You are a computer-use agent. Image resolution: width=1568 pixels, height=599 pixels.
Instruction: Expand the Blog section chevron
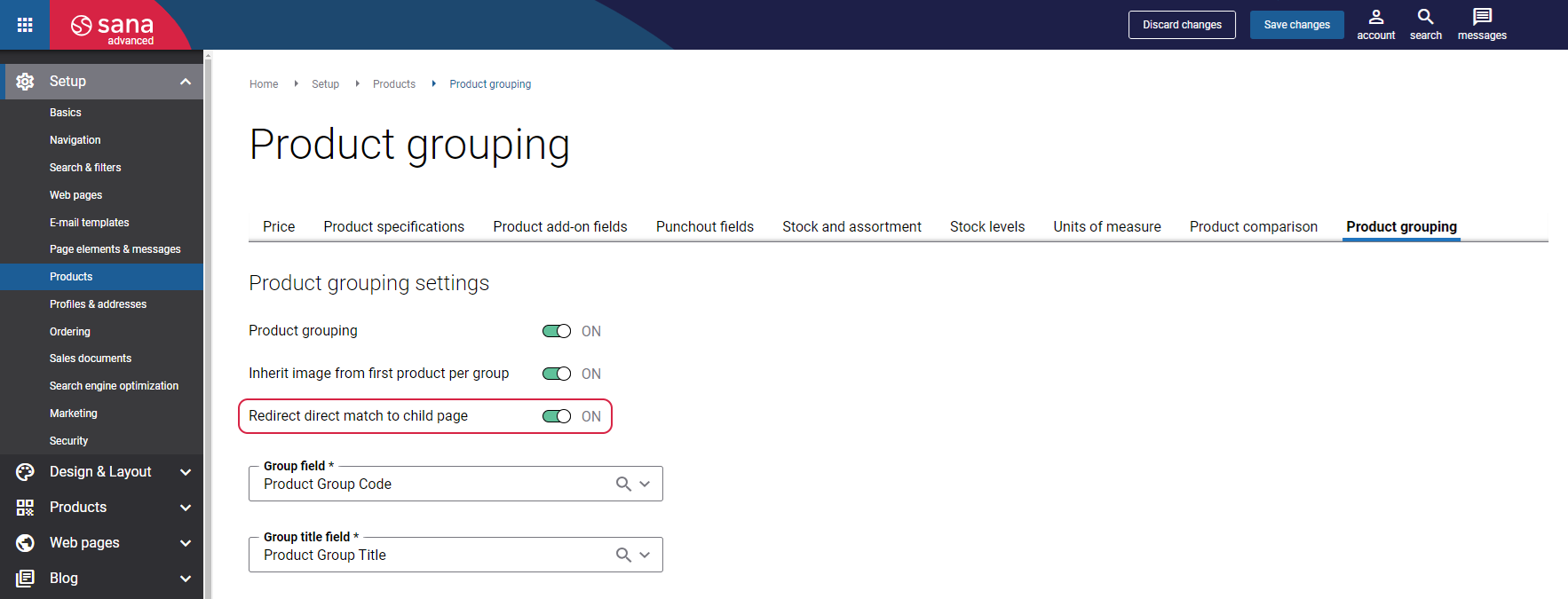[x=186, y=579]
